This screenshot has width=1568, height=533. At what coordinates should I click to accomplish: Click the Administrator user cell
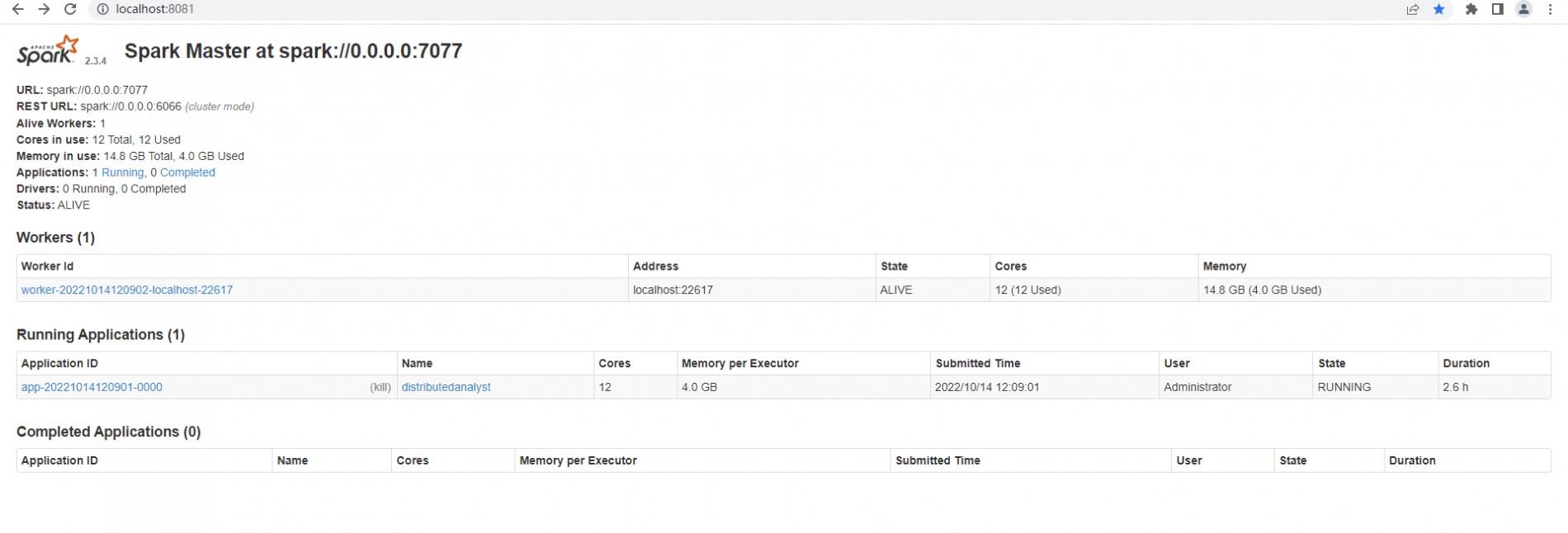[1235, 387]
